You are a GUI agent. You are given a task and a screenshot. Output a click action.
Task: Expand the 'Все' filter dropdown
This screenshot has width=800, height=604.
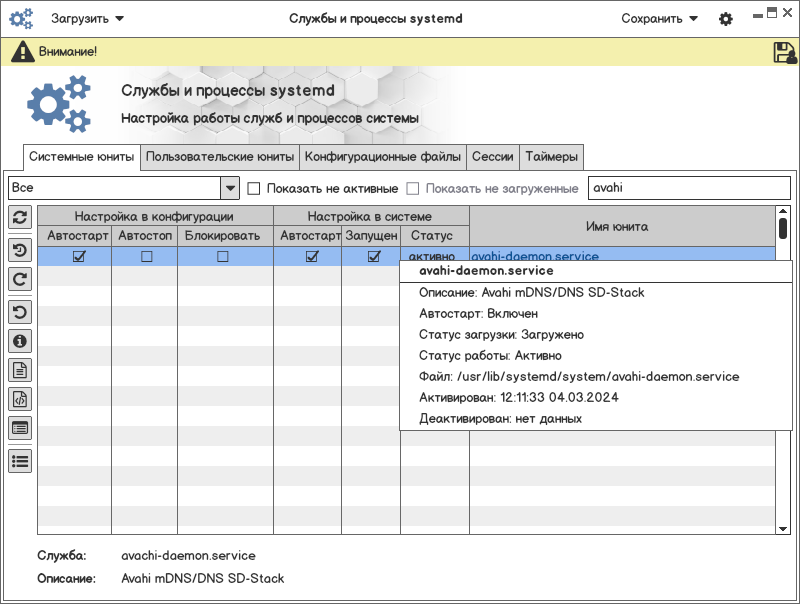pyautogui.click(x=230, y=188)
